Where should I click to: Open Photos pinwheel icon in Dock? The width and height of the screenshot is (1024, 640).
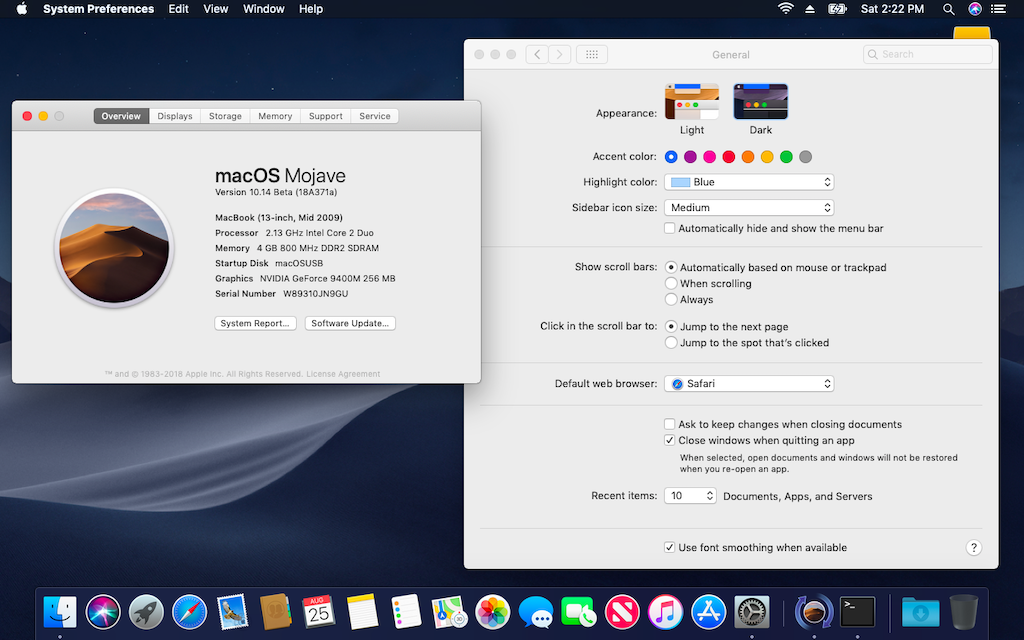click(x=492, y=613)
